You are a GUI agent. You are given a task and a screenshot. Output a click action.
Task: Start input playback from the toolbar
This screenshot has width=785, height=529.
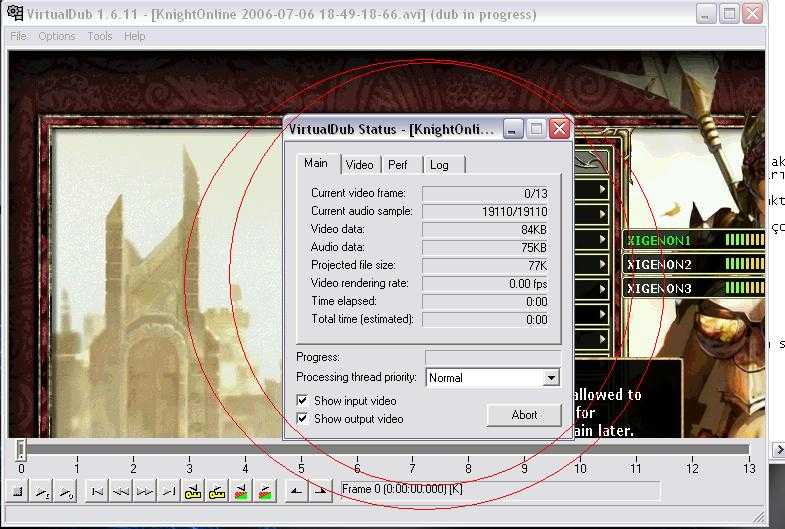[42, 491]
